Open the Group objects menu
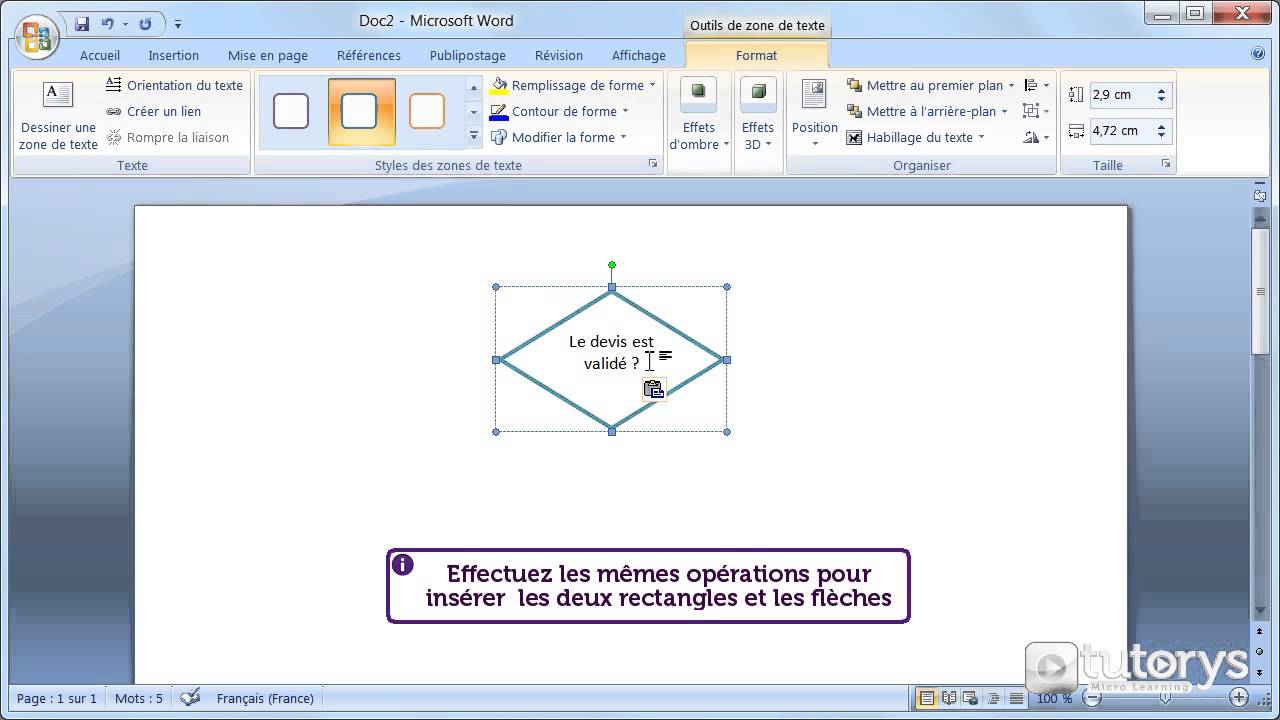 point(1036,111)
